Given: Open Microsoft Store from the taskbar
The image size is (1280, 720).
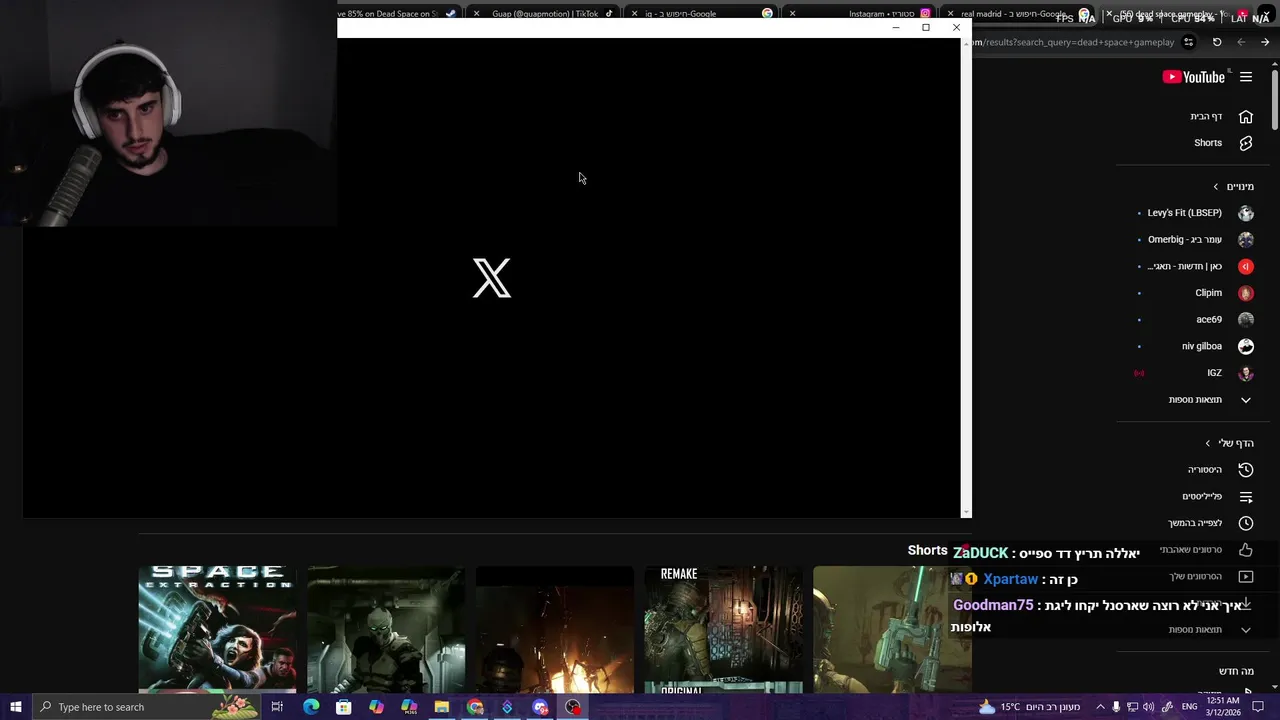Looking at the screenshot, I should 343,707.
